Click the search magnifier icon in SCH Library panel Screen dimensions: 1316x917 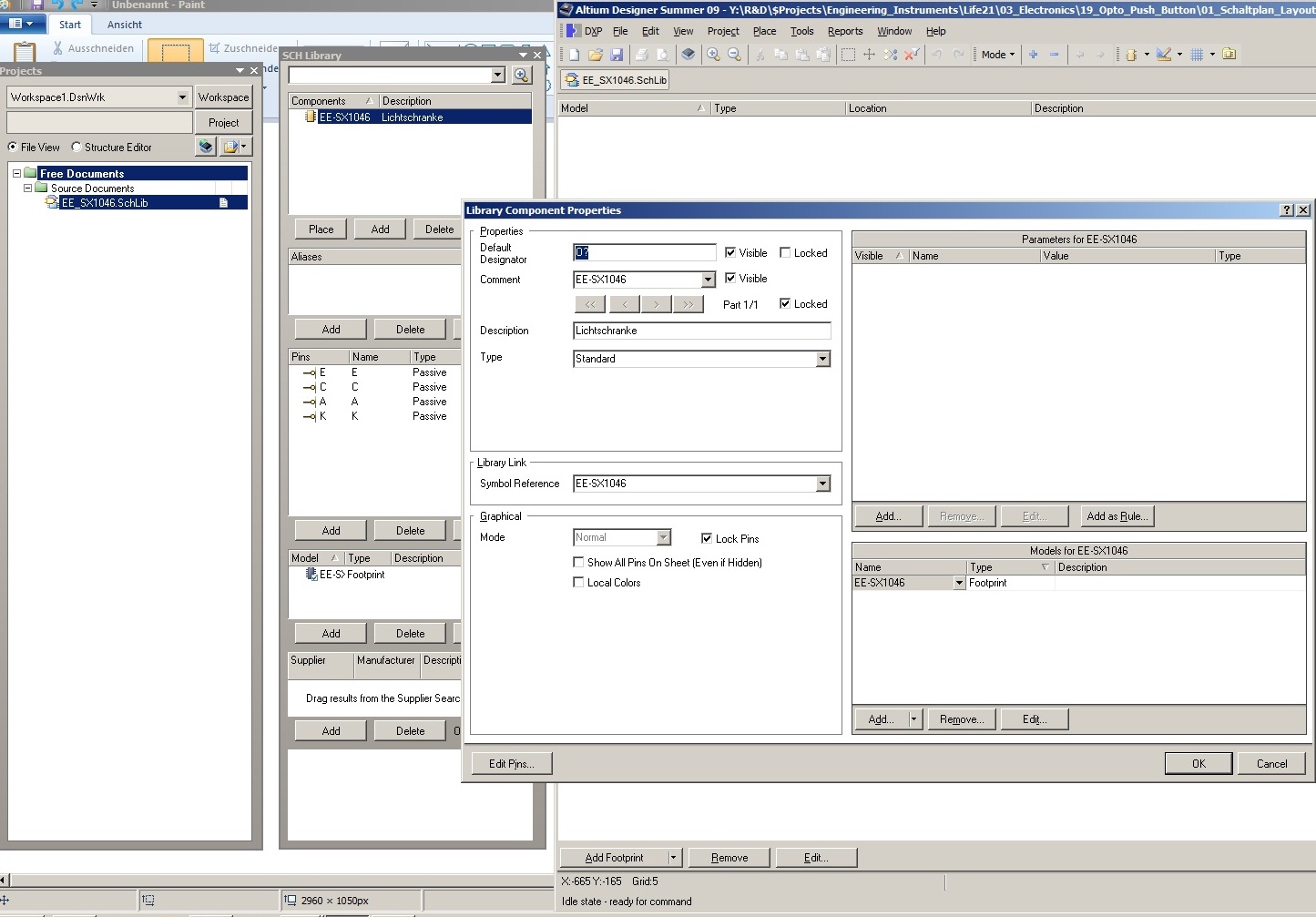pyautogui.click(x=522, y=75)
